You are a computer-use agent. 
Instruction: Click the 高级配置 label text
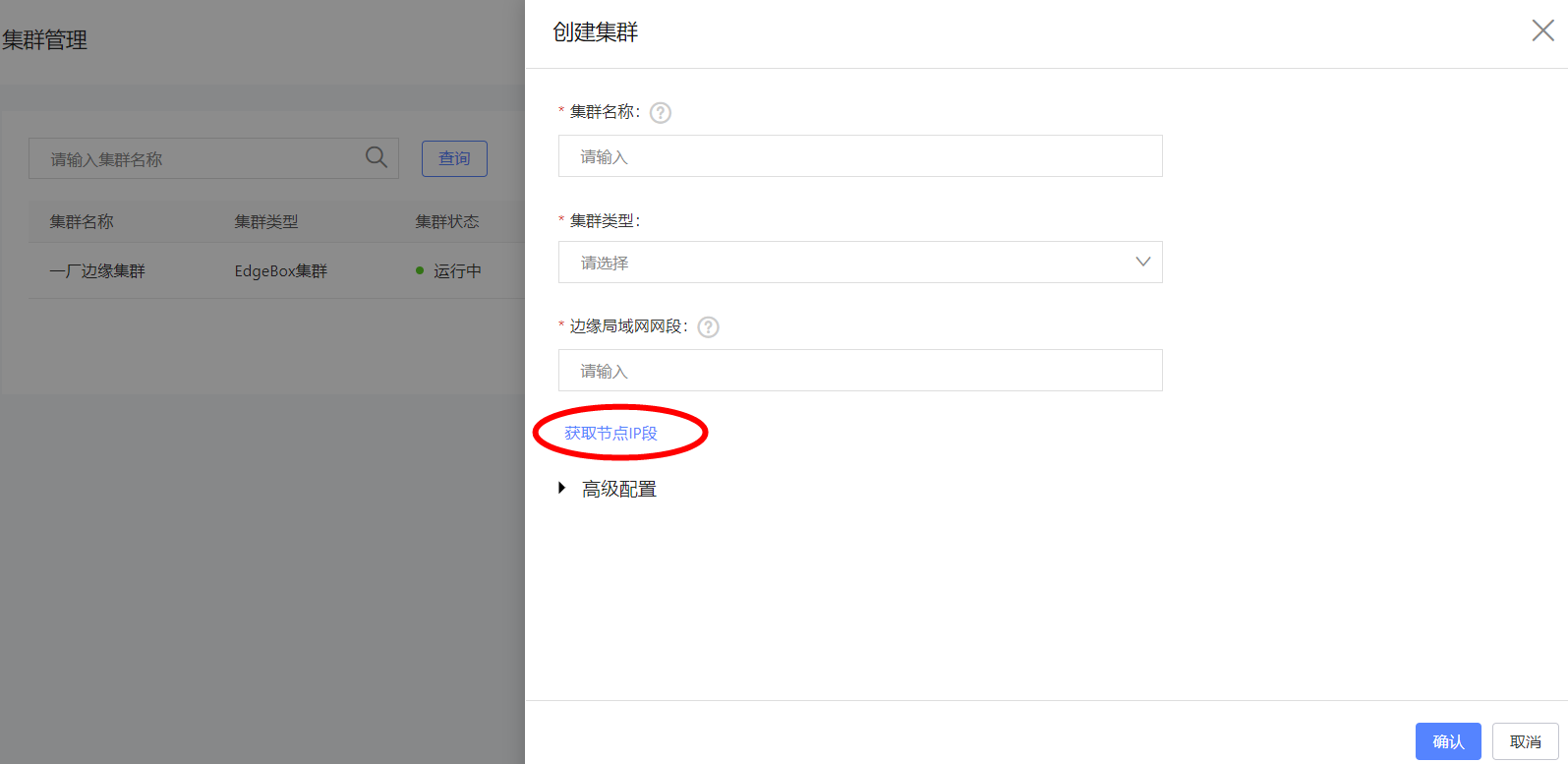point(619,489)
